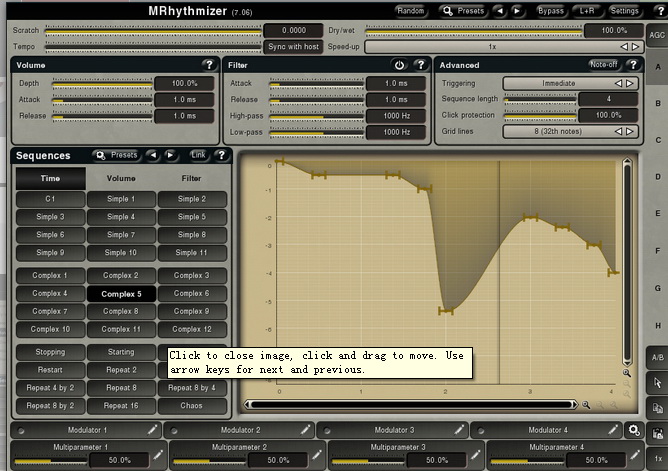The height and width of the screenshot is (471, 668).
Task: Step Speed-up to previous value
Action: 624,47
